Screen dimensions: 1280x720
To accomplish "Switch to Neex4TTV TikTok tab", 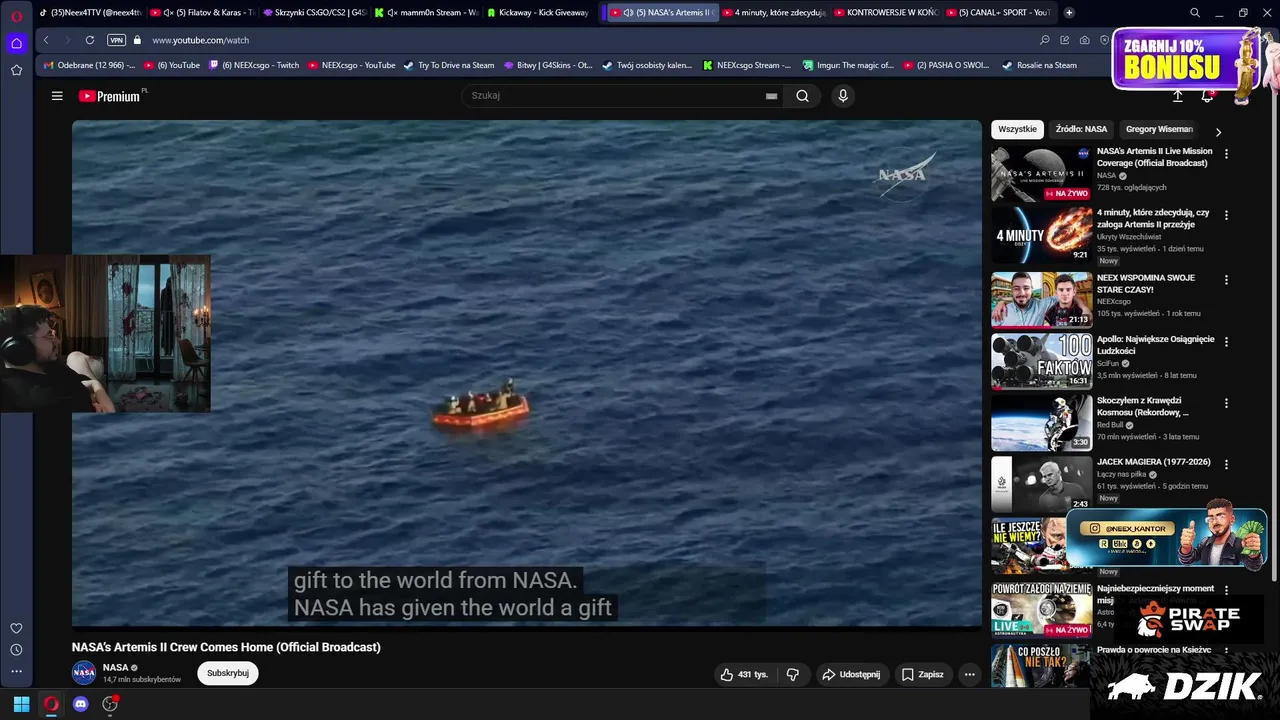I will 90,13.
